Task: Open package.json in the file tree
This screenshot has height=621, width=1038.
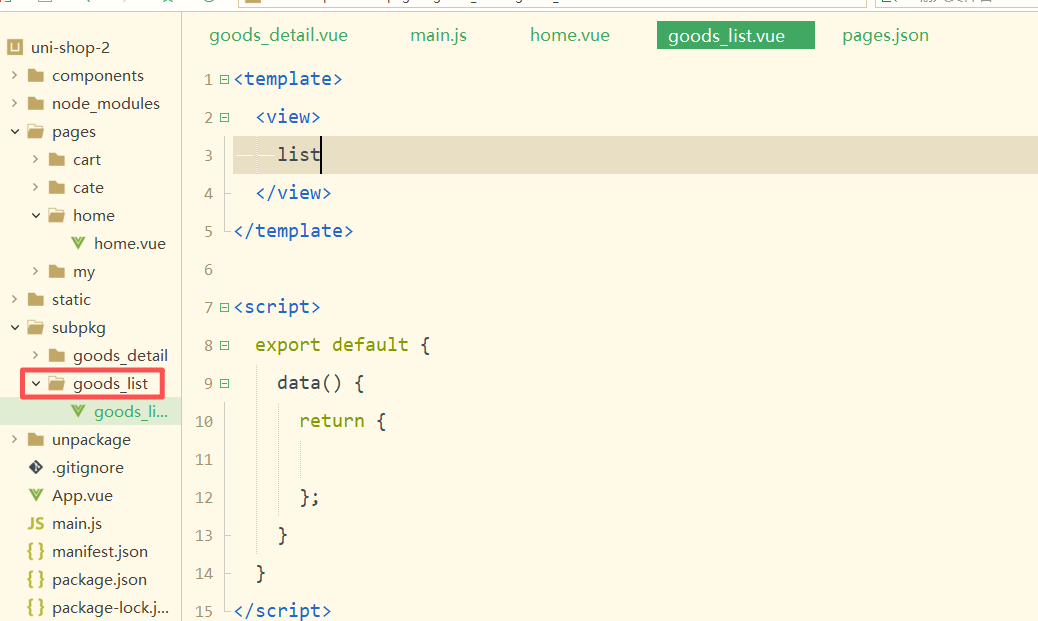Action: tap(99, 580)
